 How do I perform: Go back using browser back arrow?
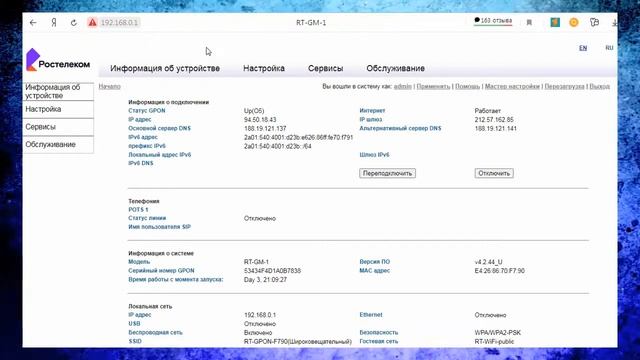coord(33,22)
